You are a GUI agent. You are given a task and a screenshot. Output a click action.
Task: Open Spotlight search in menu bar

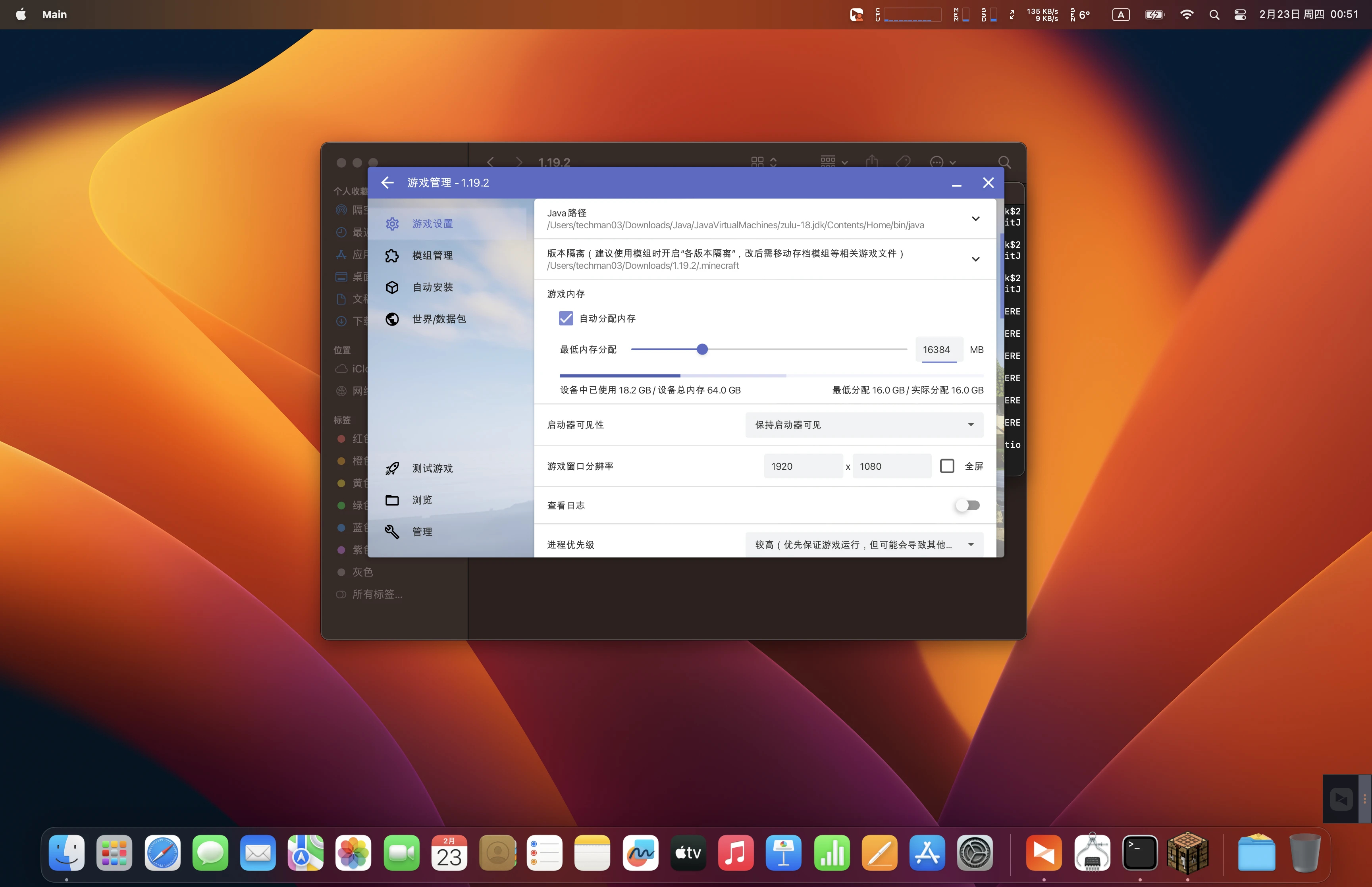[x=1214, y=14]
